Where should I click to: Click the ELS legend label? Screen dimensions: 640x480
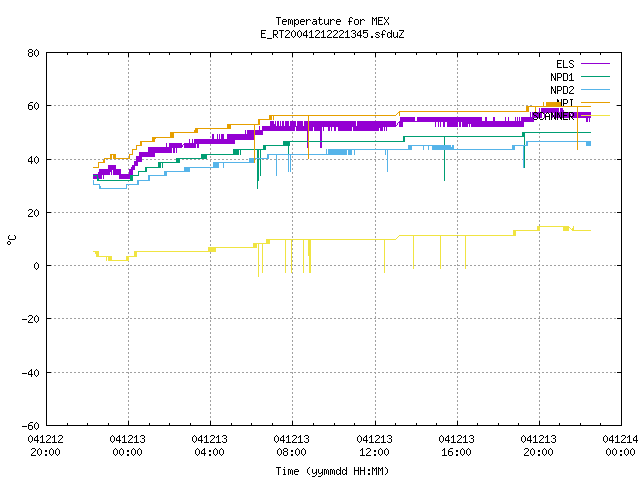coord(565,64)
